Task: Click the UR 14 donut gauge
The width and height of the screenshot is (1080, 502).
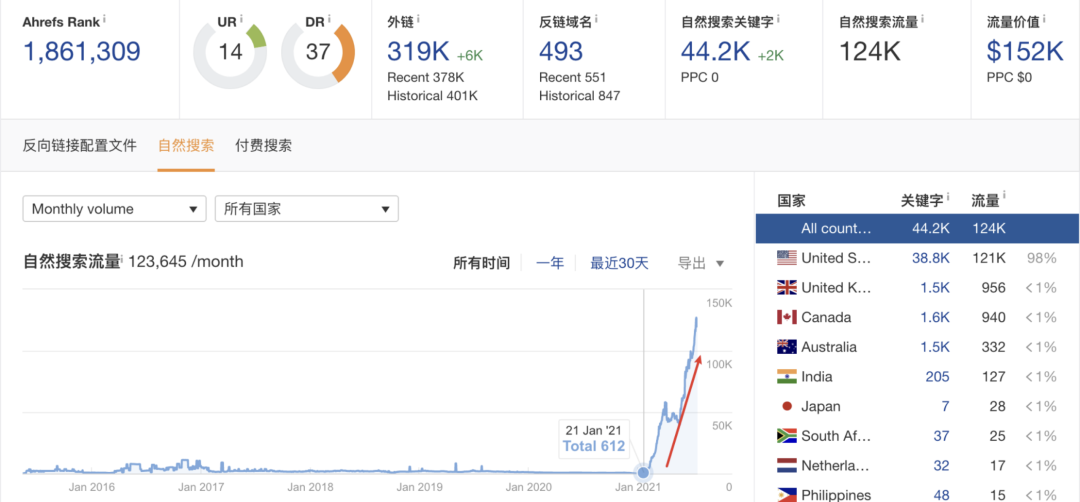Action: 230,54
